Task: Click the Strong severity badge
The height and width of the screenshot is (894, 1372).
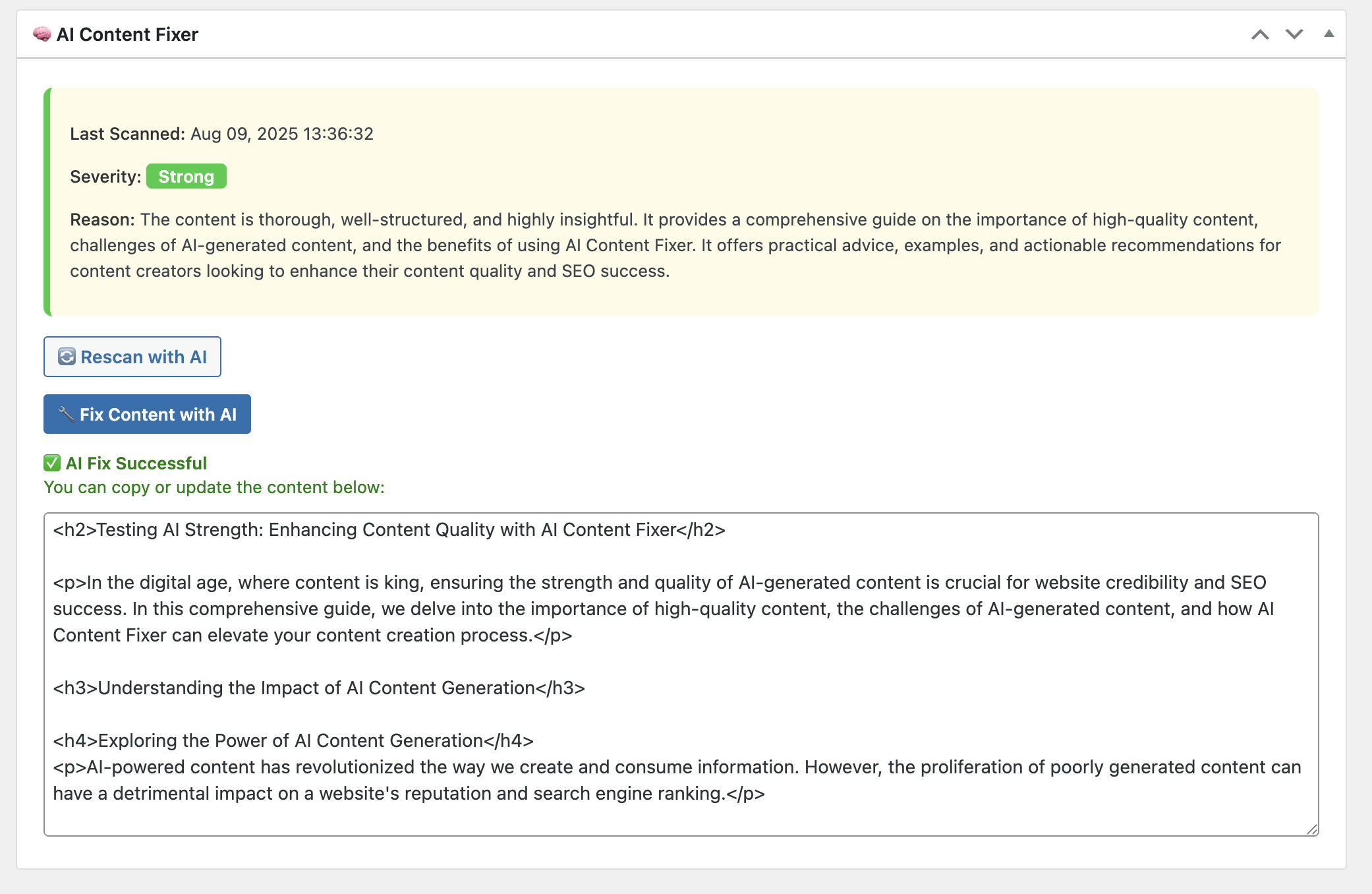Action: (x=186, y=177)
